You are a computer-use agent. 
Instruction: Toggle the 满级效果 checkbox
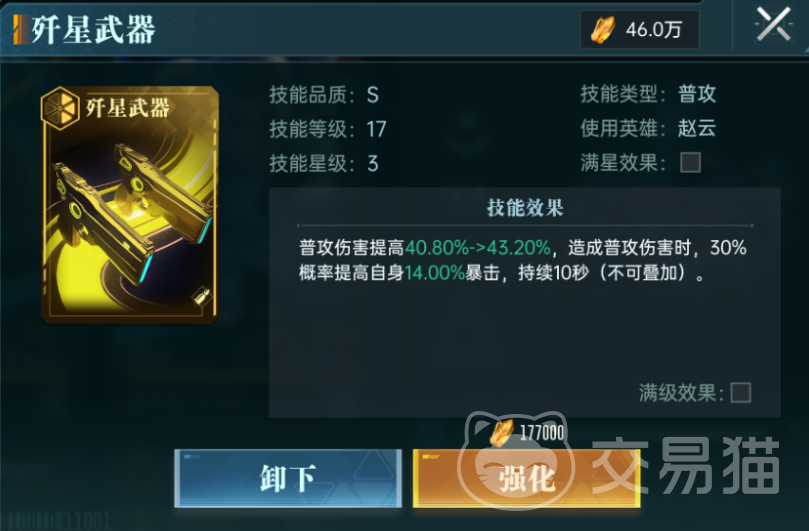pos(741,393)
